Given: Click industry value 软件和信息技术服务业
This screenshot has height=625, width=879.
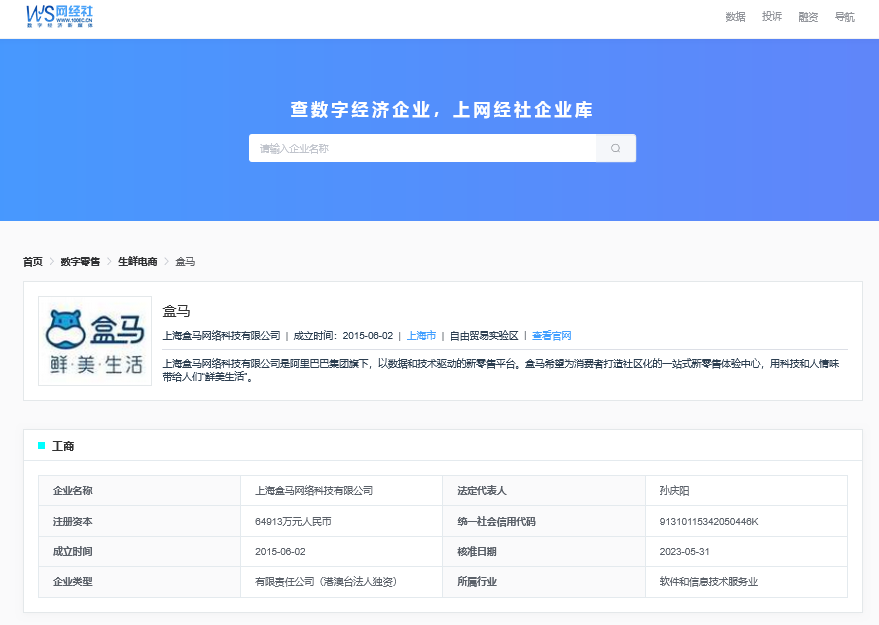Looking at the screenshot, I should 707,581.
